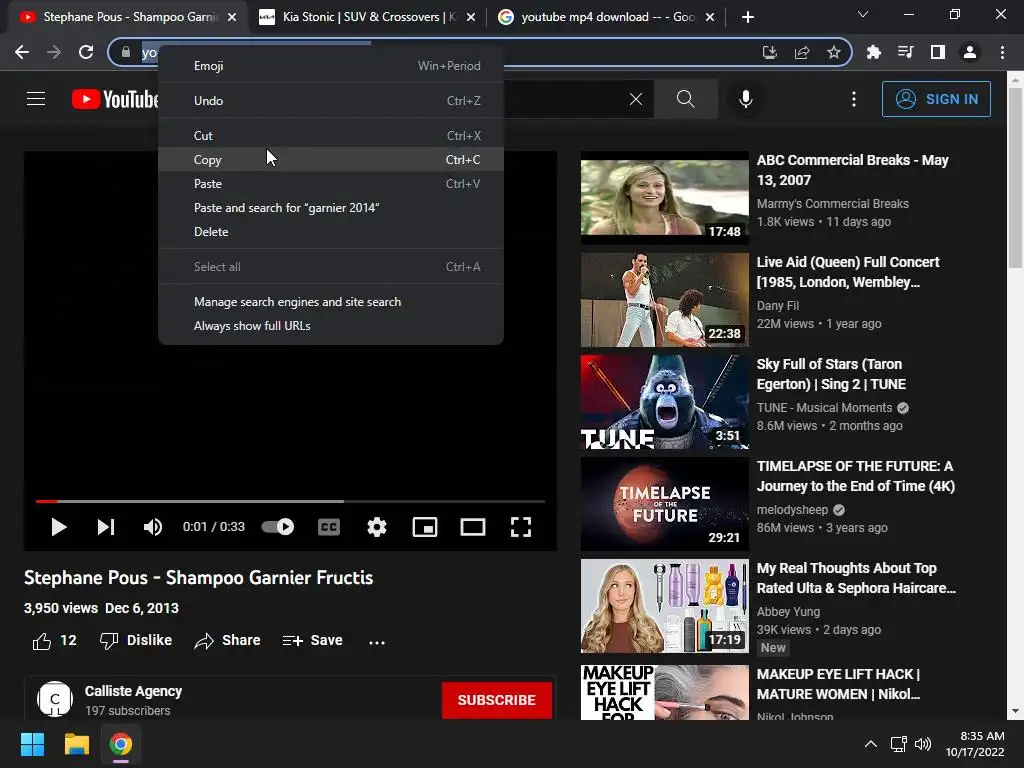
Task: Bookmark this page with the star icon
Action: pos(834,52)
